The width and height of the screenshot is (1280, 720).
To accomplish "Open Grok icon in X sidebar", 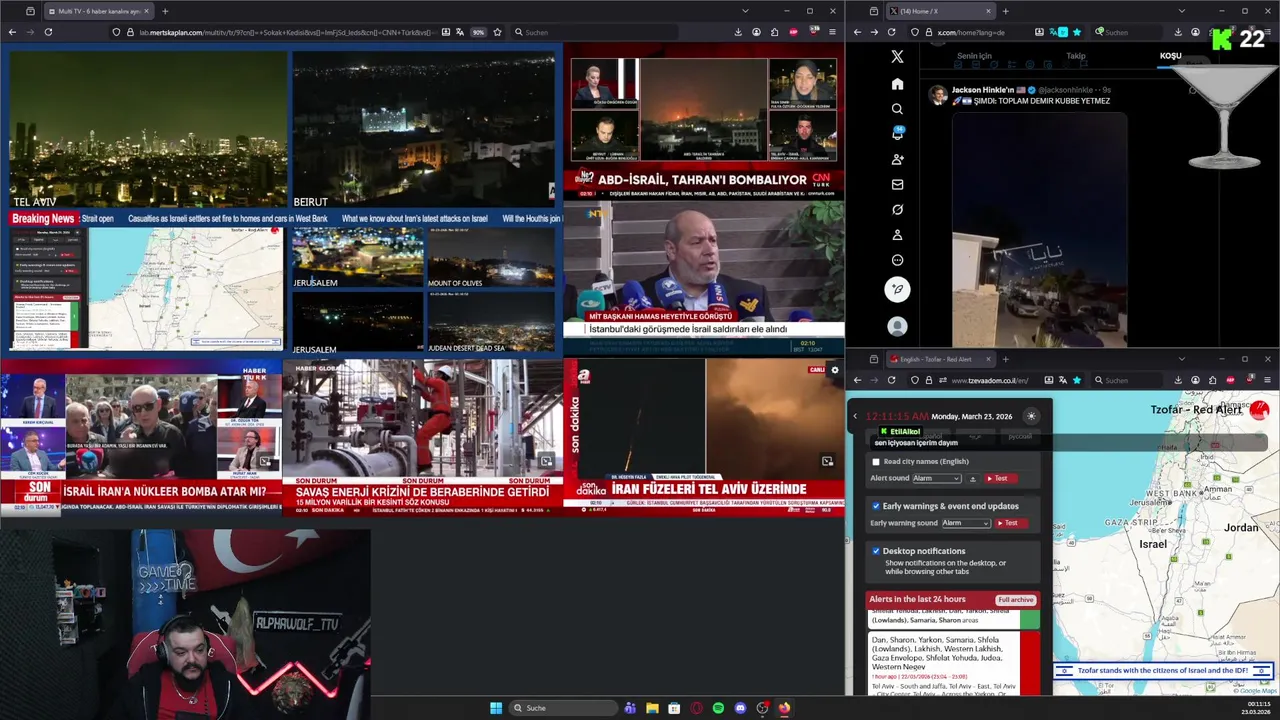I will coord(897,210).
